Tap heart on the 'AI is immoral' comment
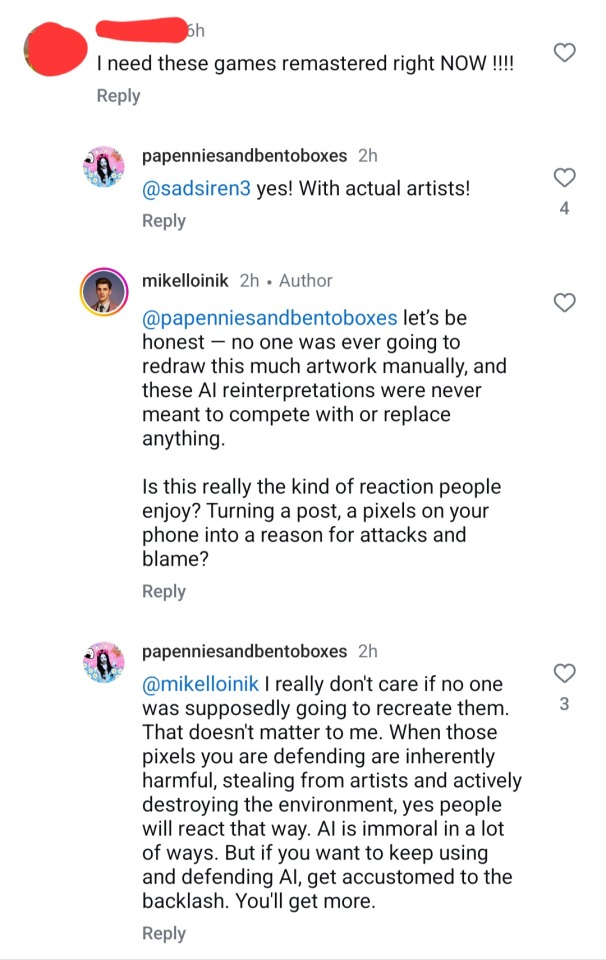Screen dimensions: 606x960 [x=564, y=673]
